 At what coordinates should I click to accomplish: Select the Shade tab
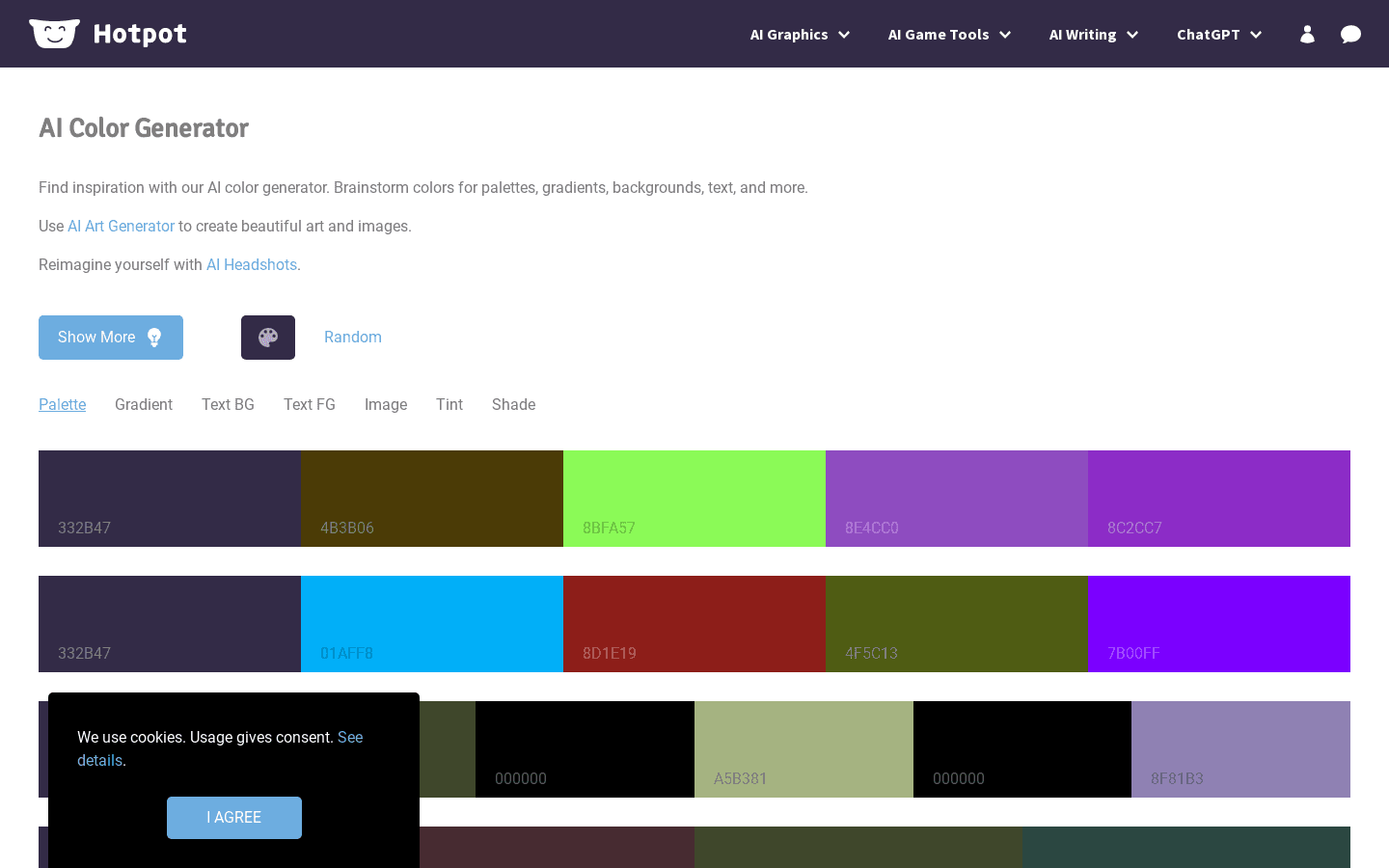click(x=513, y=404)
